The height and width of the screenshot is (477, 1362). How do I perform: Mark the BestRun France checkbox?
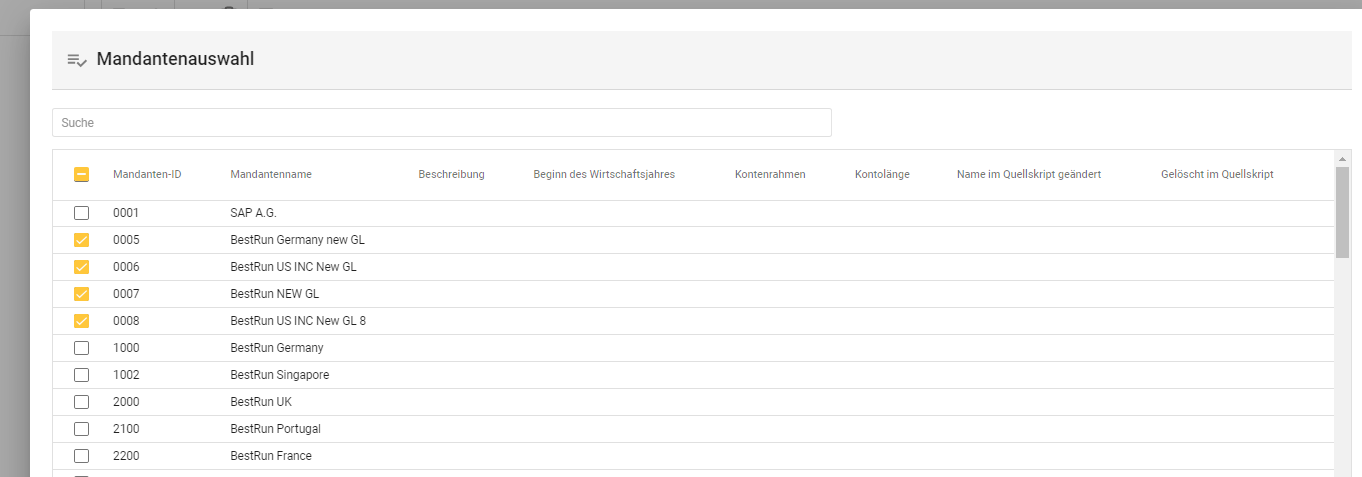(81, 456)
